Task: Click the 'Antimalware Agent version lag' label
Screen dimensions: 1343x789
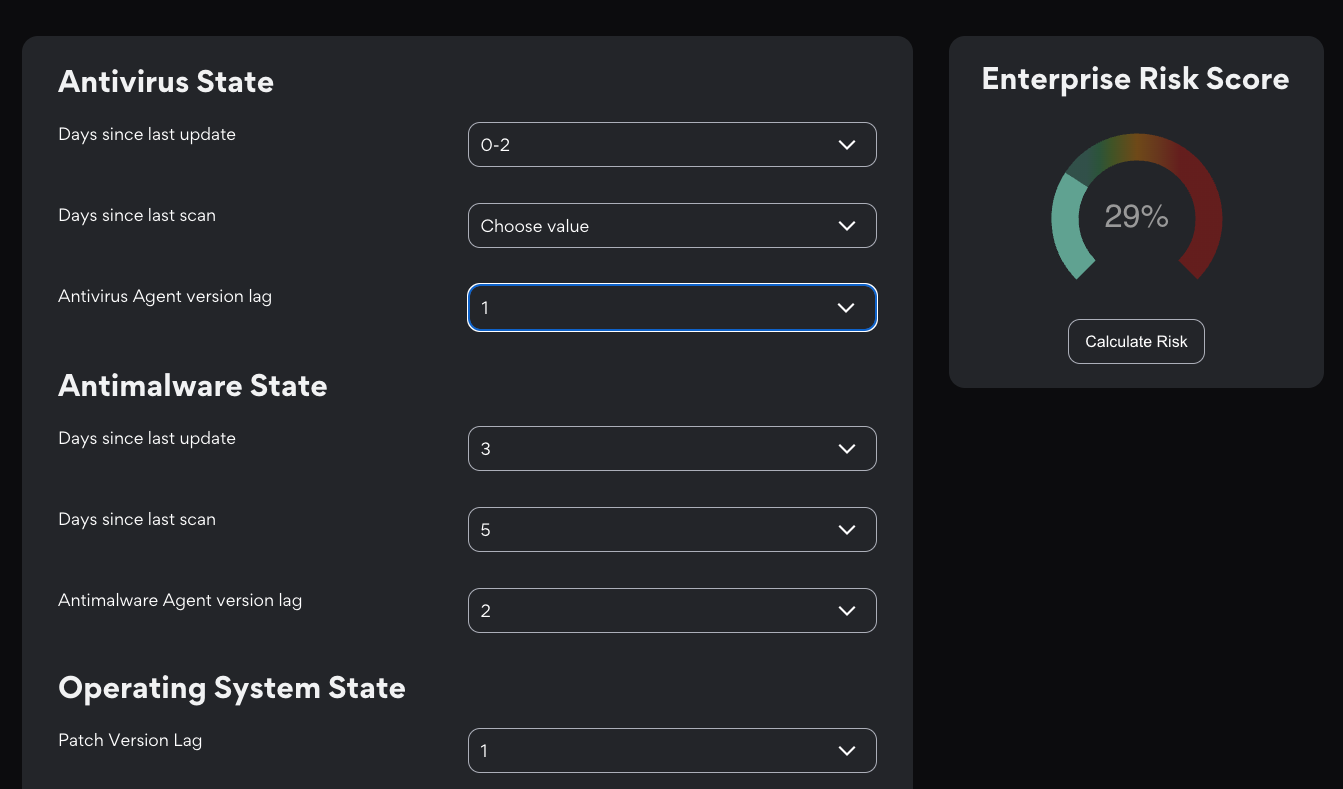Action: click(180, 601)
